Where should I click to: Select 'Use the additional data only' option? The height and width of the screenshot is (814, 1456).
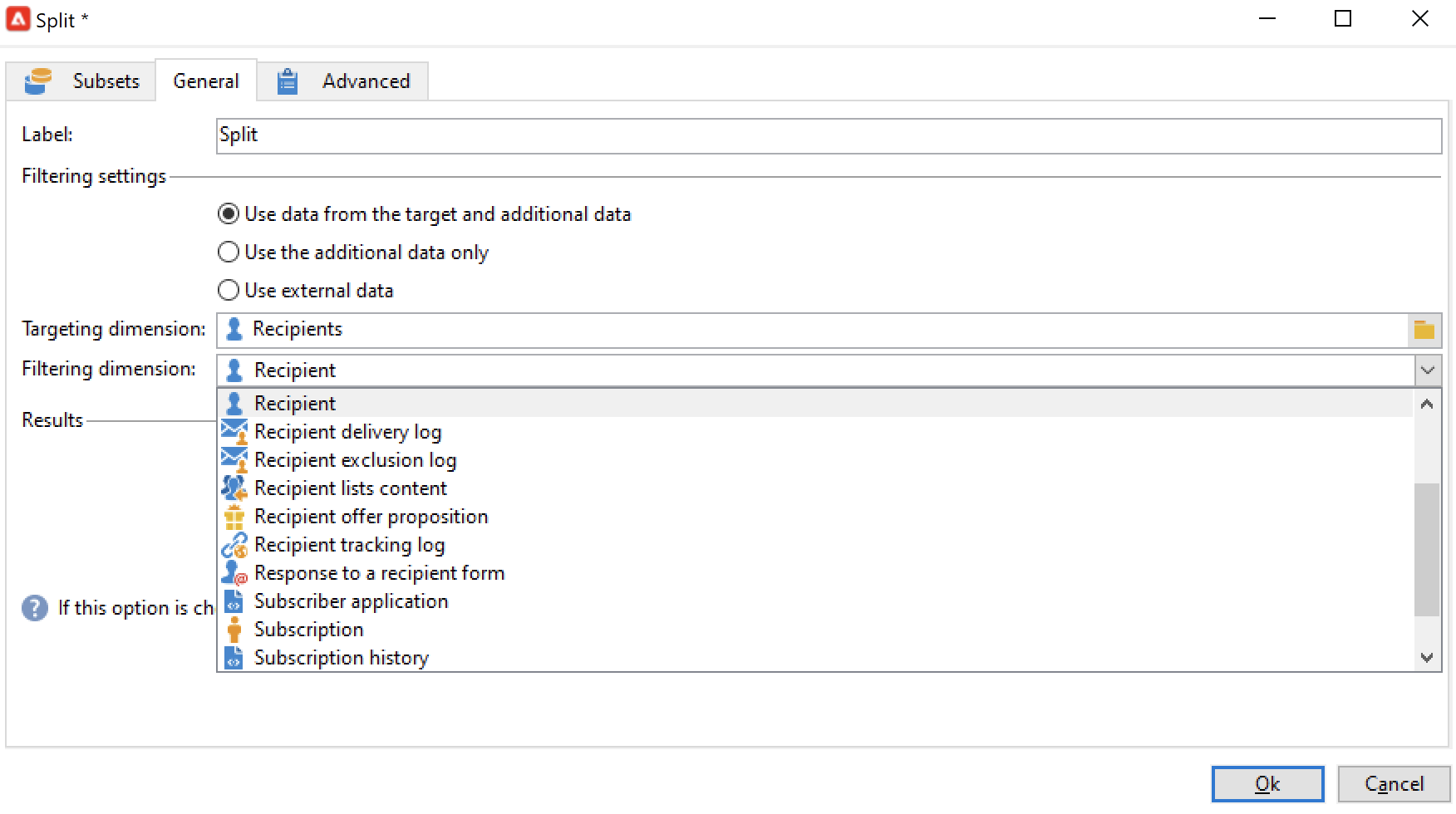(x=229, y=253)
